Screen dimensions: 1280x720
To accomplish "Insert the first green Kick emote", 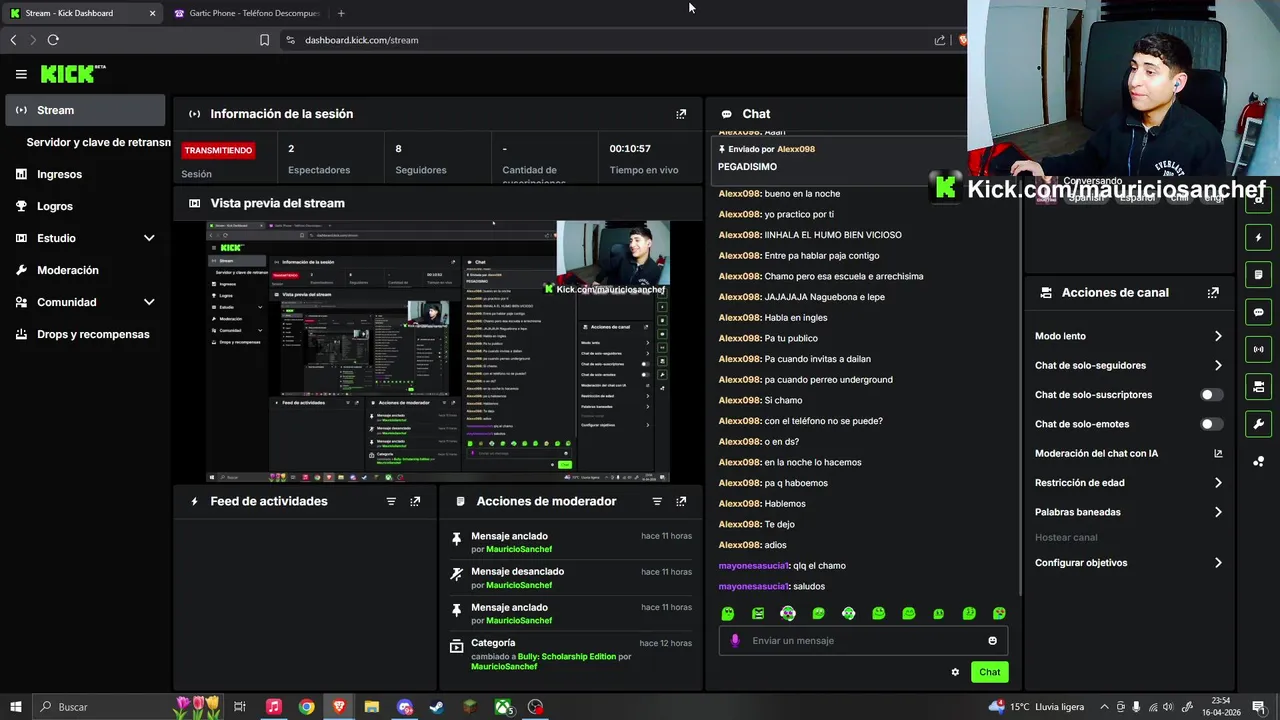I will (x=728, y=614).
